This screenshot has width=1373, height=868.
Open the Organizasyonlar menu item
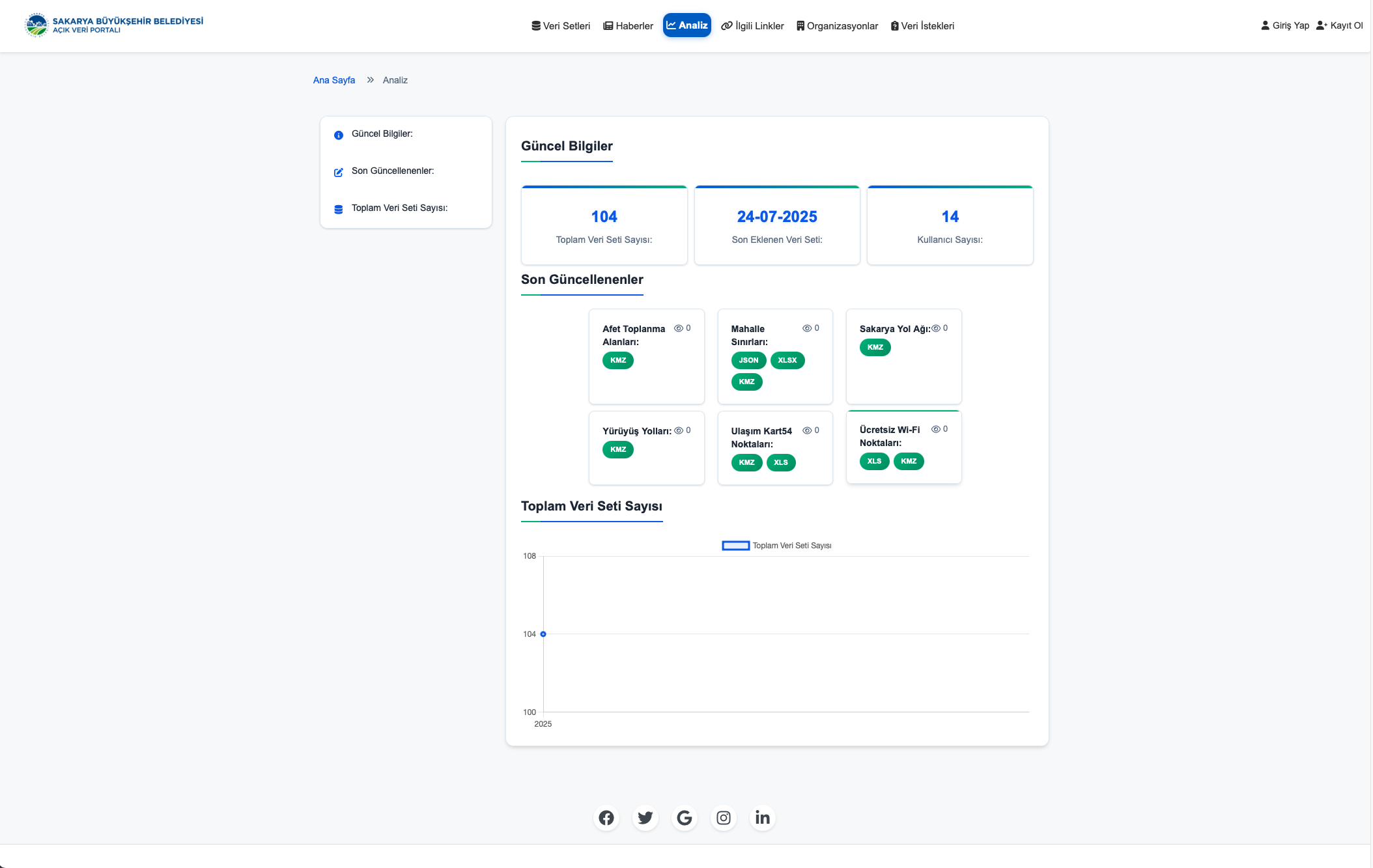837,26
